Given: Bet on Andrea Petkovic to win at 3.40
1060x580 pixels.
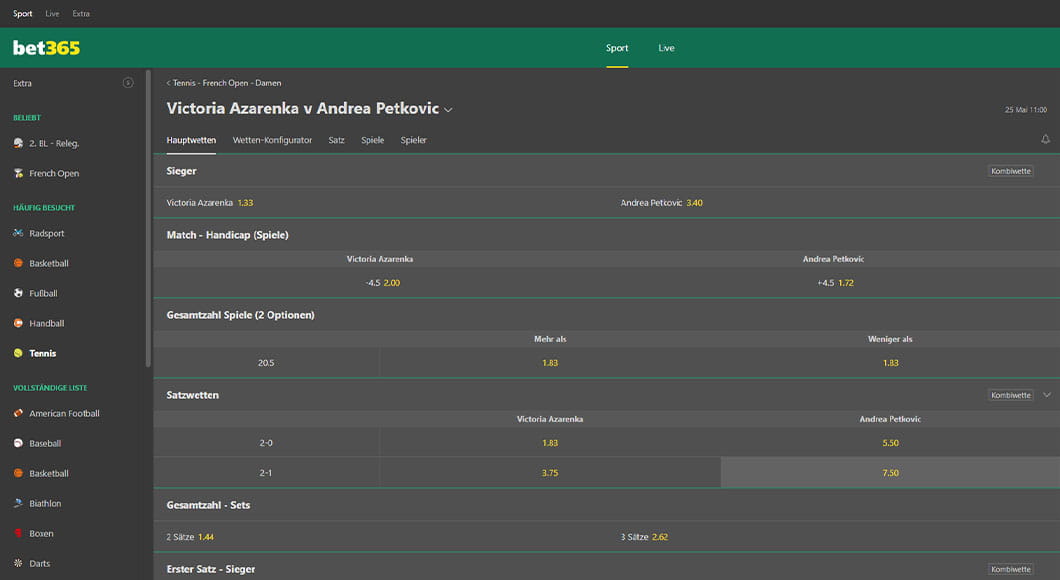Looking at the screenshot, I should point(662,203).
